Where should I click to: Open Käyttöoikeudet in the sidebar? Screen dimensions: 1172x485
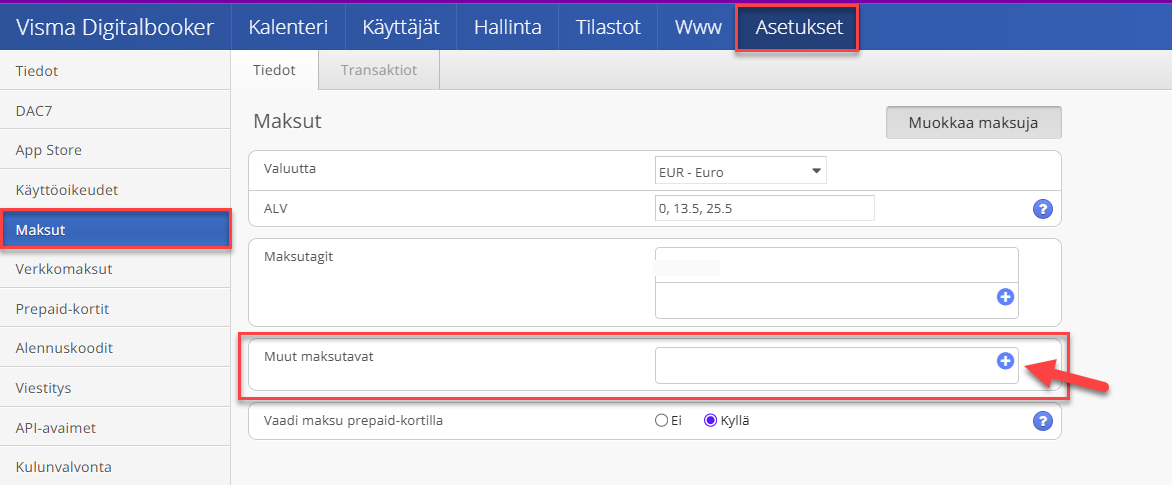point(115,190)
